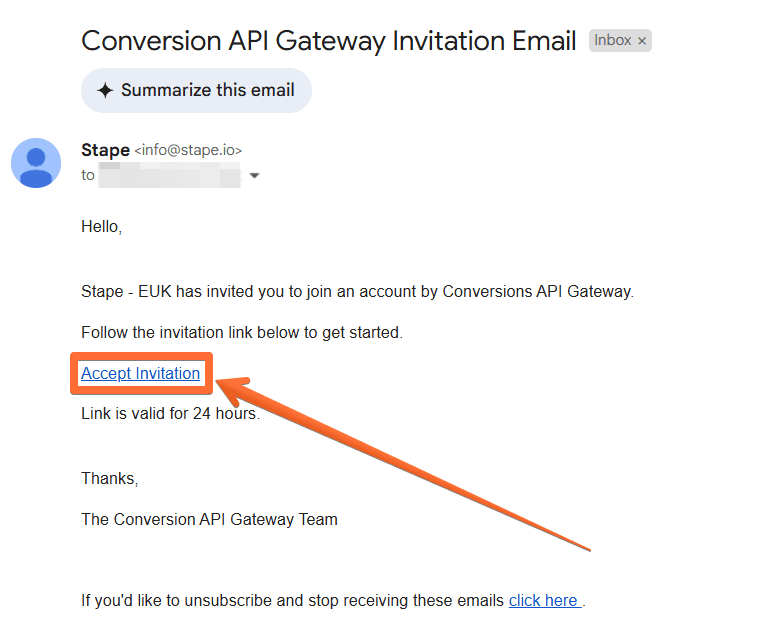
Task: Click the Link is valid for 24 hours note
Action: (170, 414)
